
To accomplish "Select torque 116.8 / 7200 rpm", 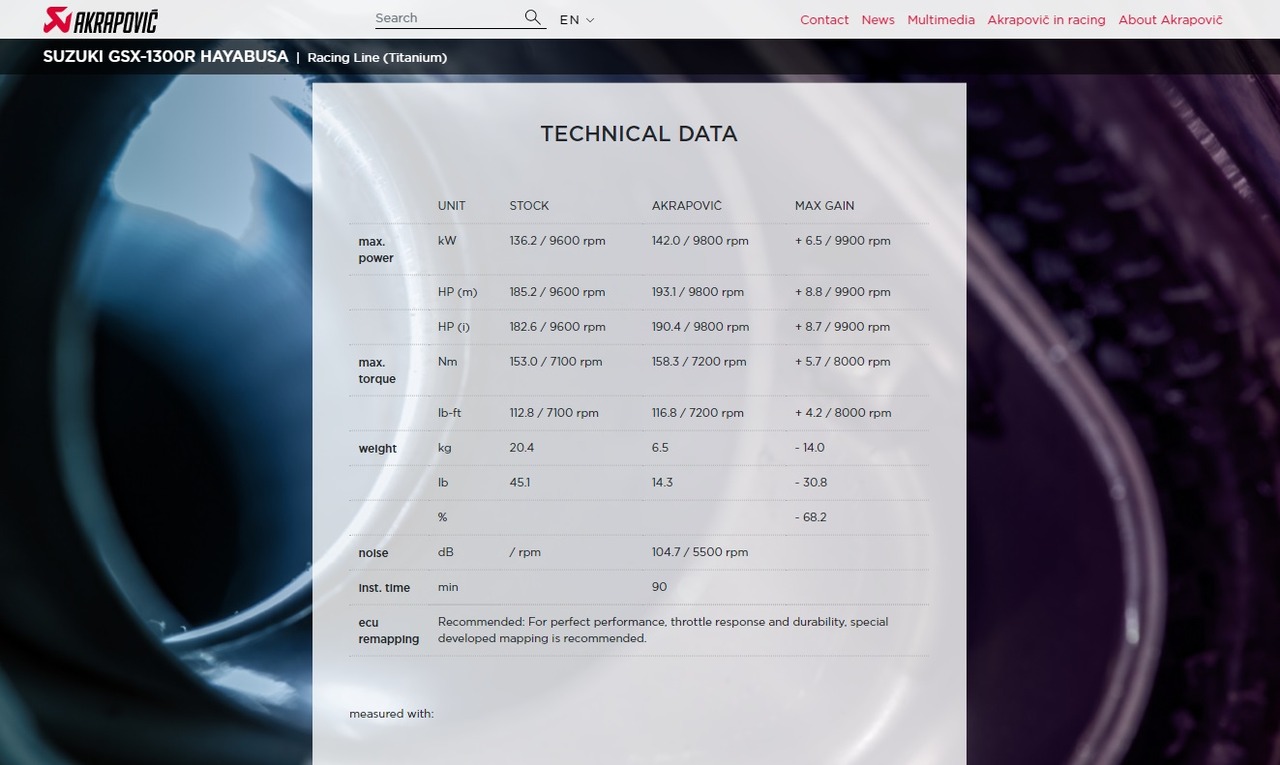I will (x=698, y=413).
